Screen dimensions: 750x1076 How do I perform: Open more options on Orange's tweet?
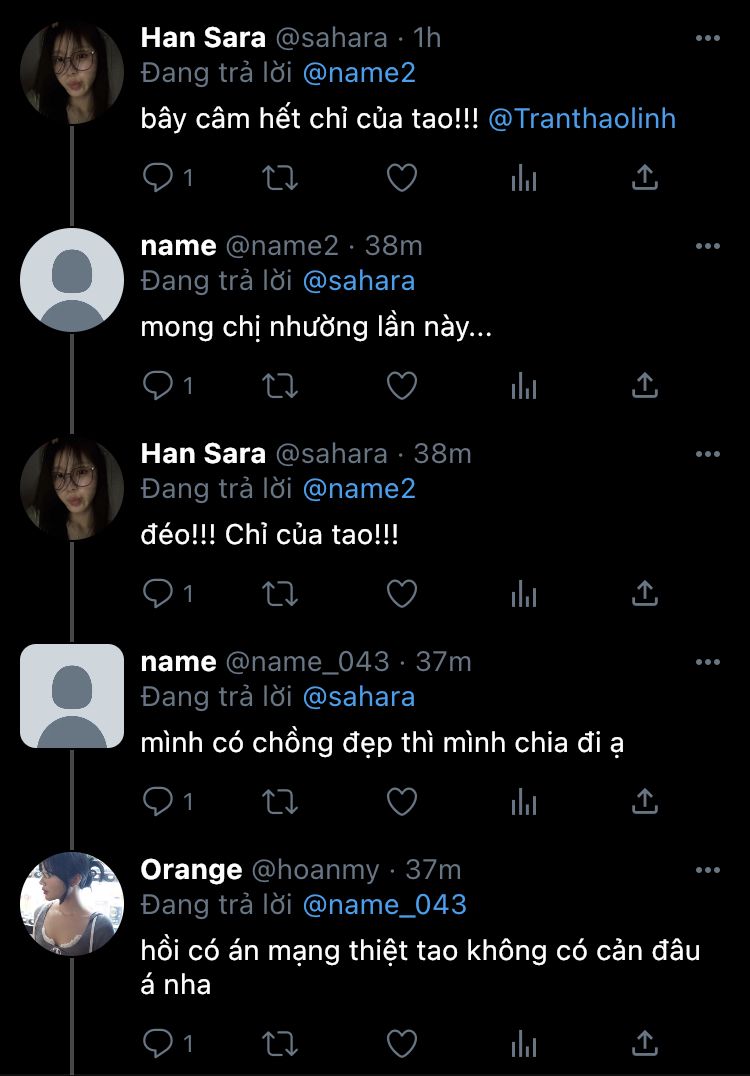tap(707, 870)
